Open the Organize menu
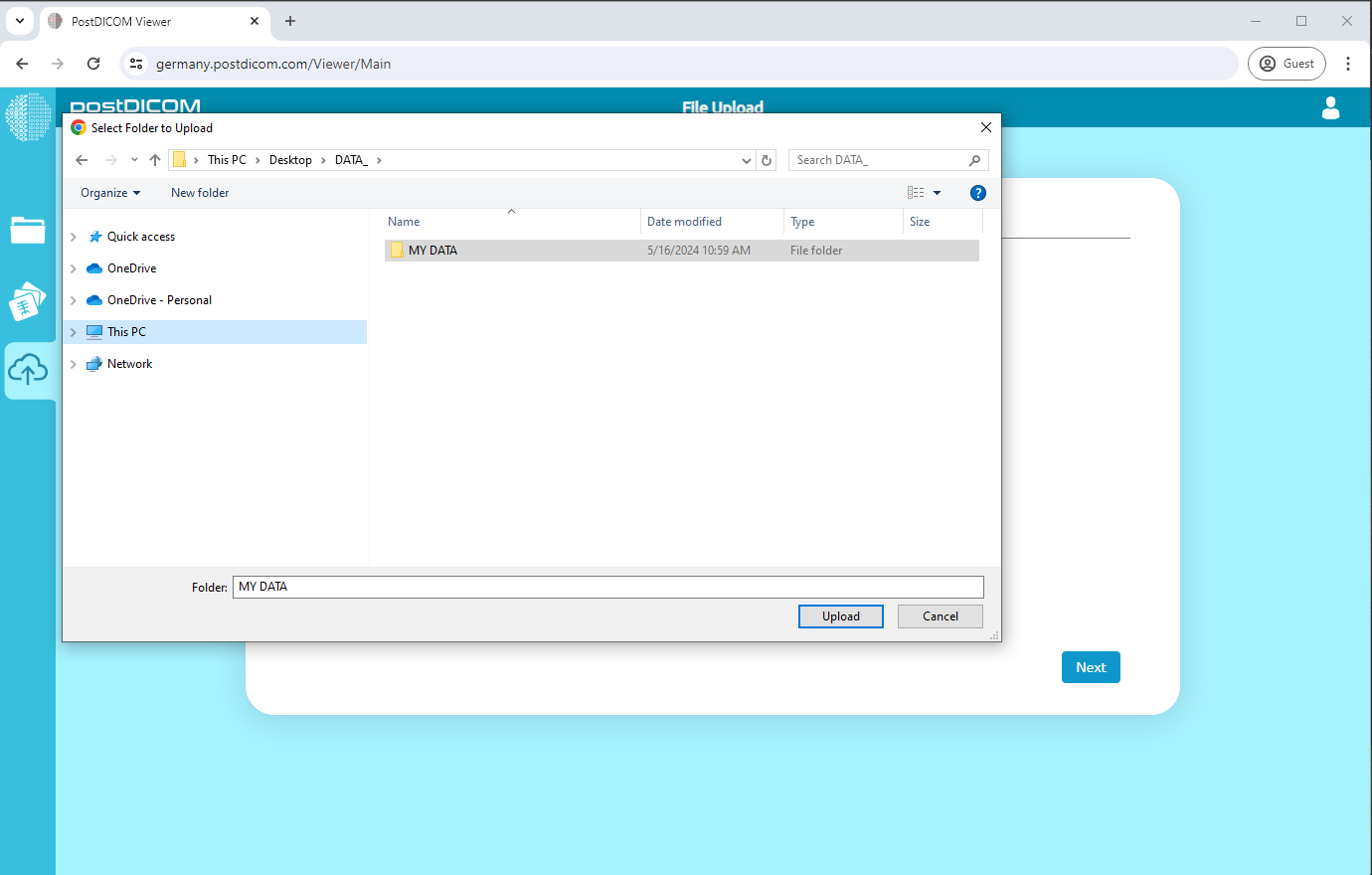This screenshot has width=1372, height=875. pyautogui.click(x=110, y=193)
